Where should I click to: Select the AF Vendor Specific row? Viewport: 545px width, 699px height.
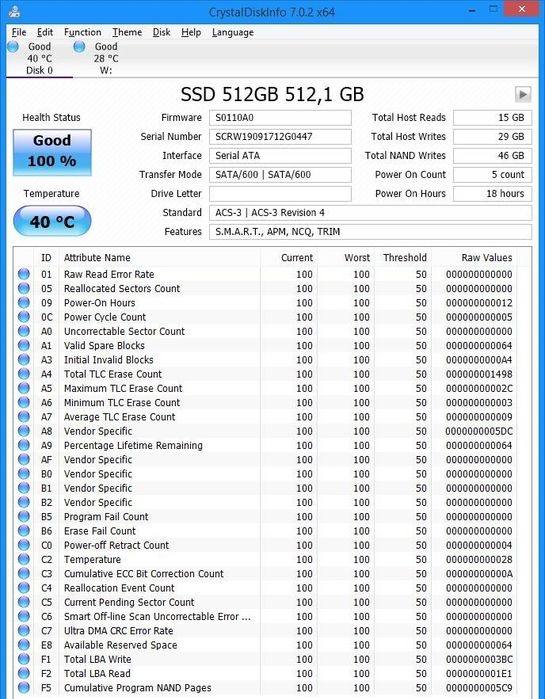click(x=266, y=460)
